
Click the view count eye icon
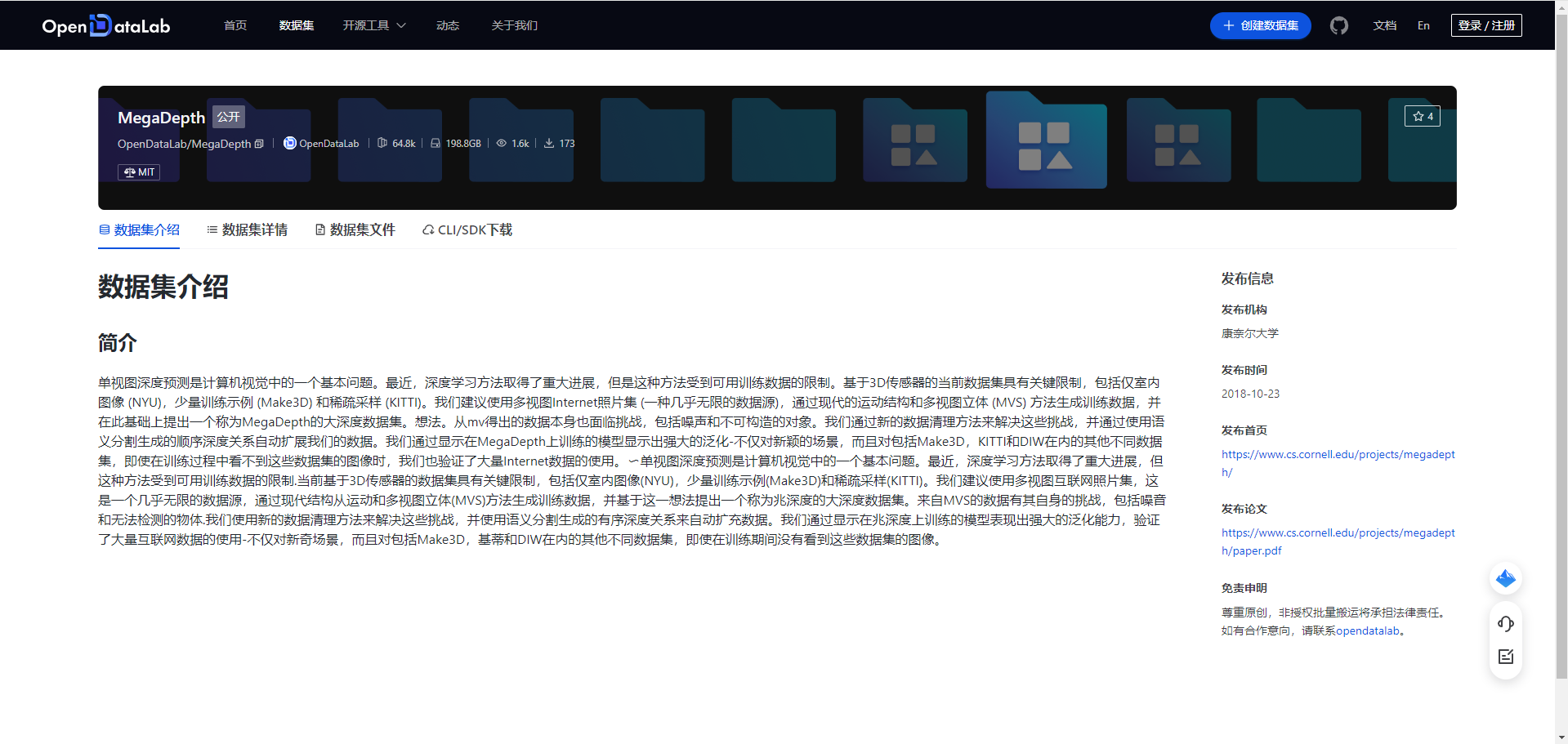point(502,143)
